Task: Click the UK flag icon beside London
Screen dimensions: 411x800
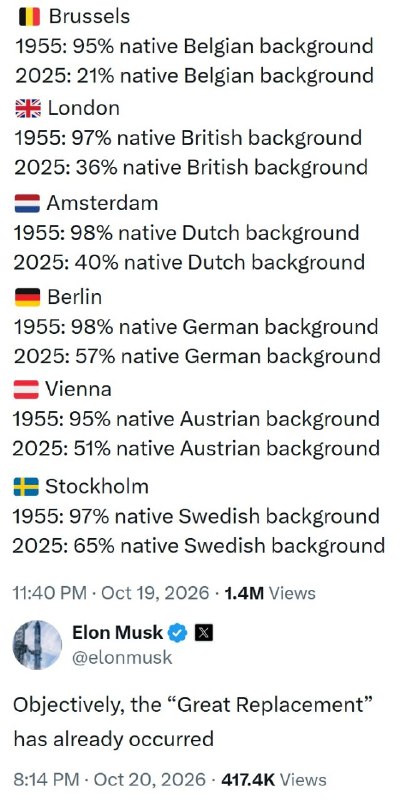Action: pos(28,109)
